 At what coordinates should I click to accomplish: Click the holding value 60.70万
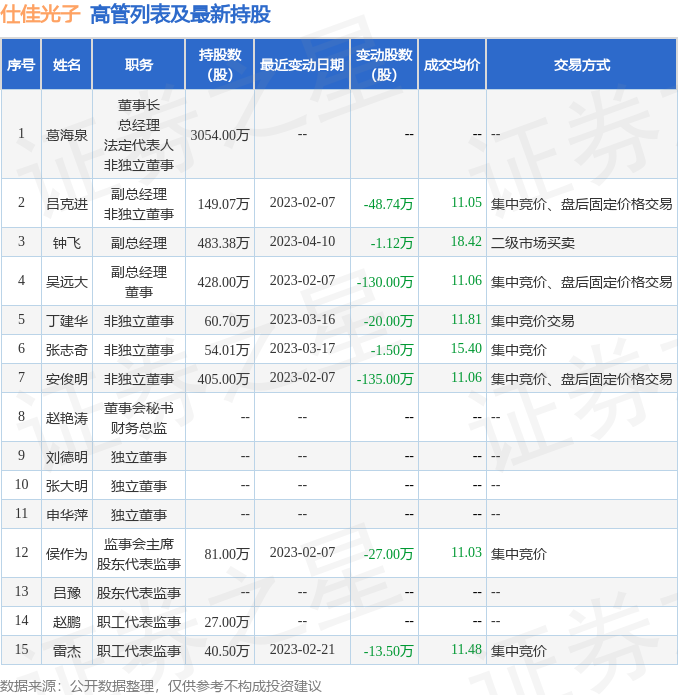point(227,321)
